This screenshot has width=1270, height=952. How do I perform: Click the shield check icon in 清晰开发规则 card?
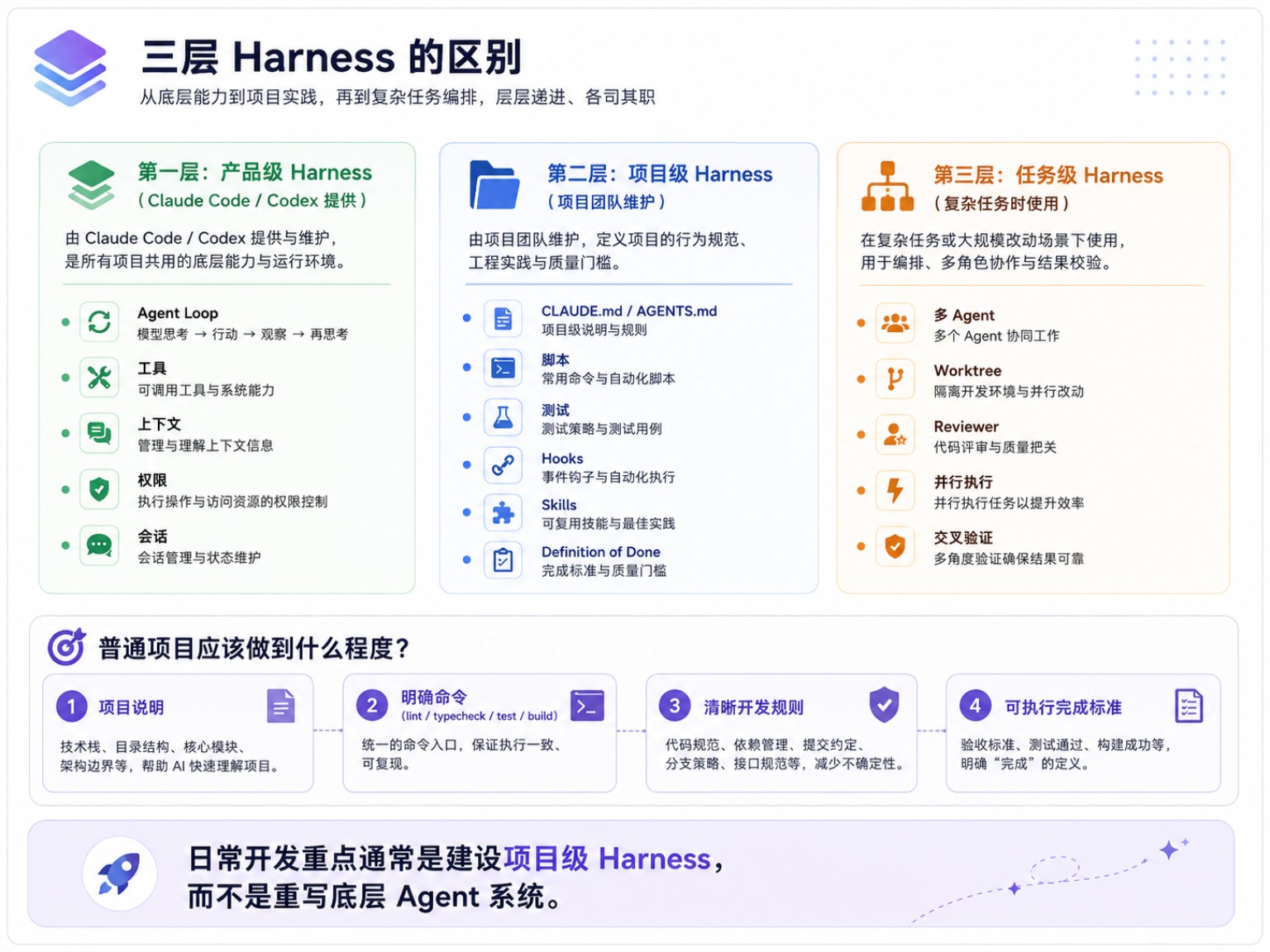point(884,705)
